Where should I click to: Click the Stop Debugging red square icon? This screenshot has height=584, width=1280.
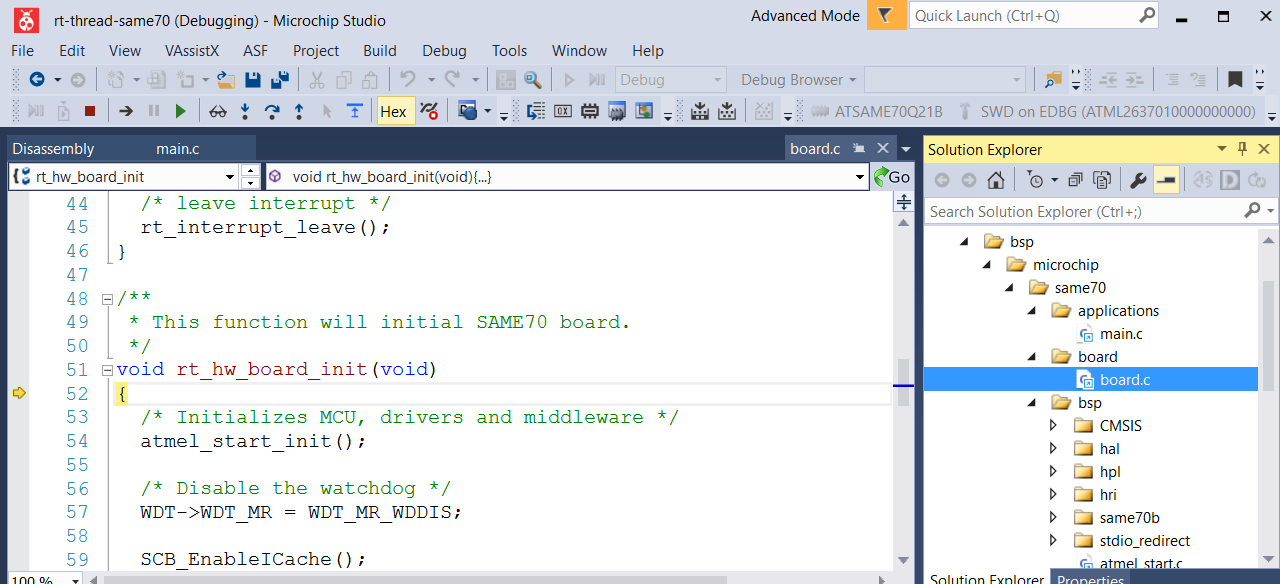pos(90,111)
